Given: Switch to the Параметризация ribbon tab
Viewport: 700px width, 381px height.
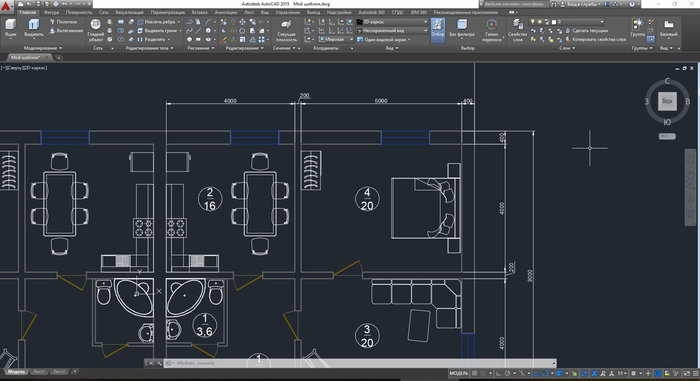Looking at the screenshot, I should click(x=167, y=13).
